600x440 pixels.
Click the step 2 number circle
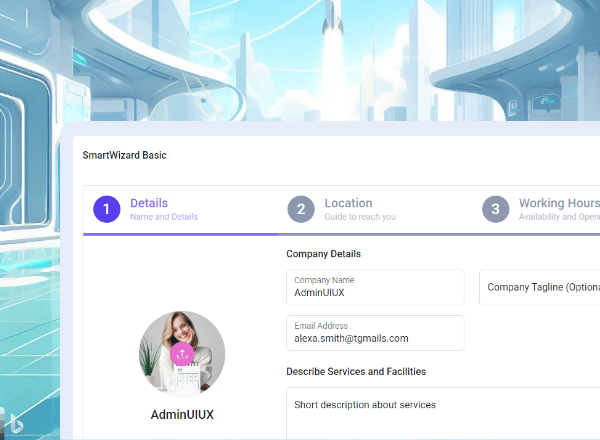tap(300, 209)
